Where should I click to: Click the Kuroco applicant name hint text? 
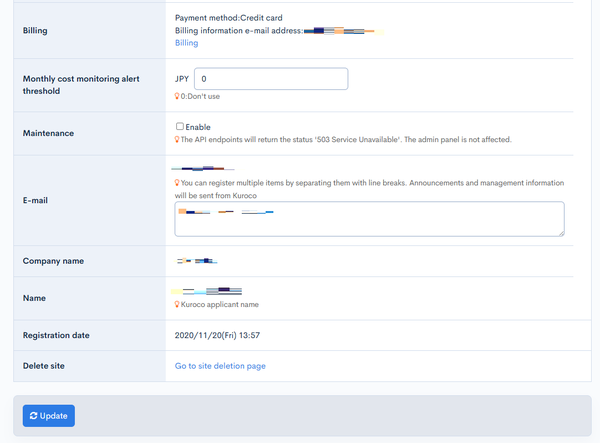click(x=220, y=305)
